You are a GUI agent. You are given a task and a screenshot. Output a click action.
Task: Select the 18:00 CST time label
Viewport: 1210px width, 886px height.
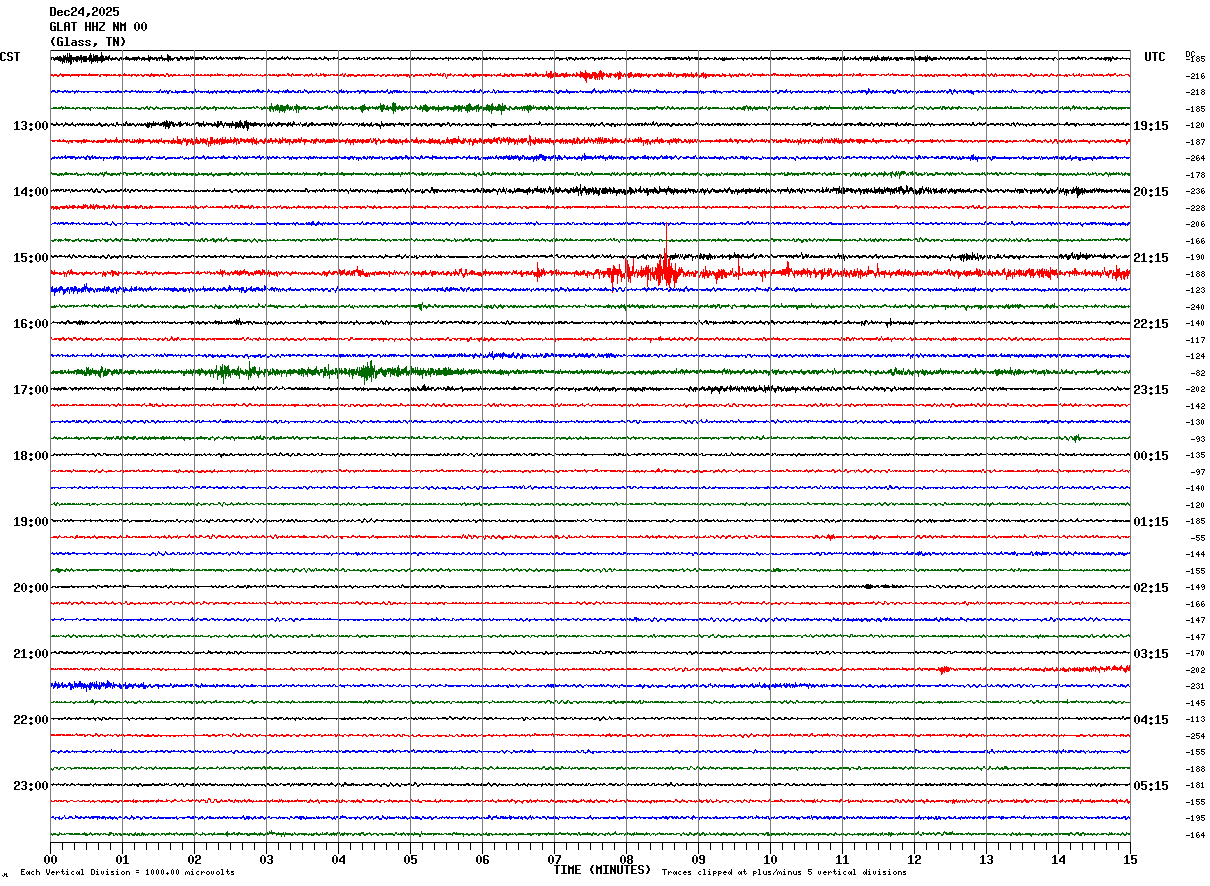pos(30,456)
